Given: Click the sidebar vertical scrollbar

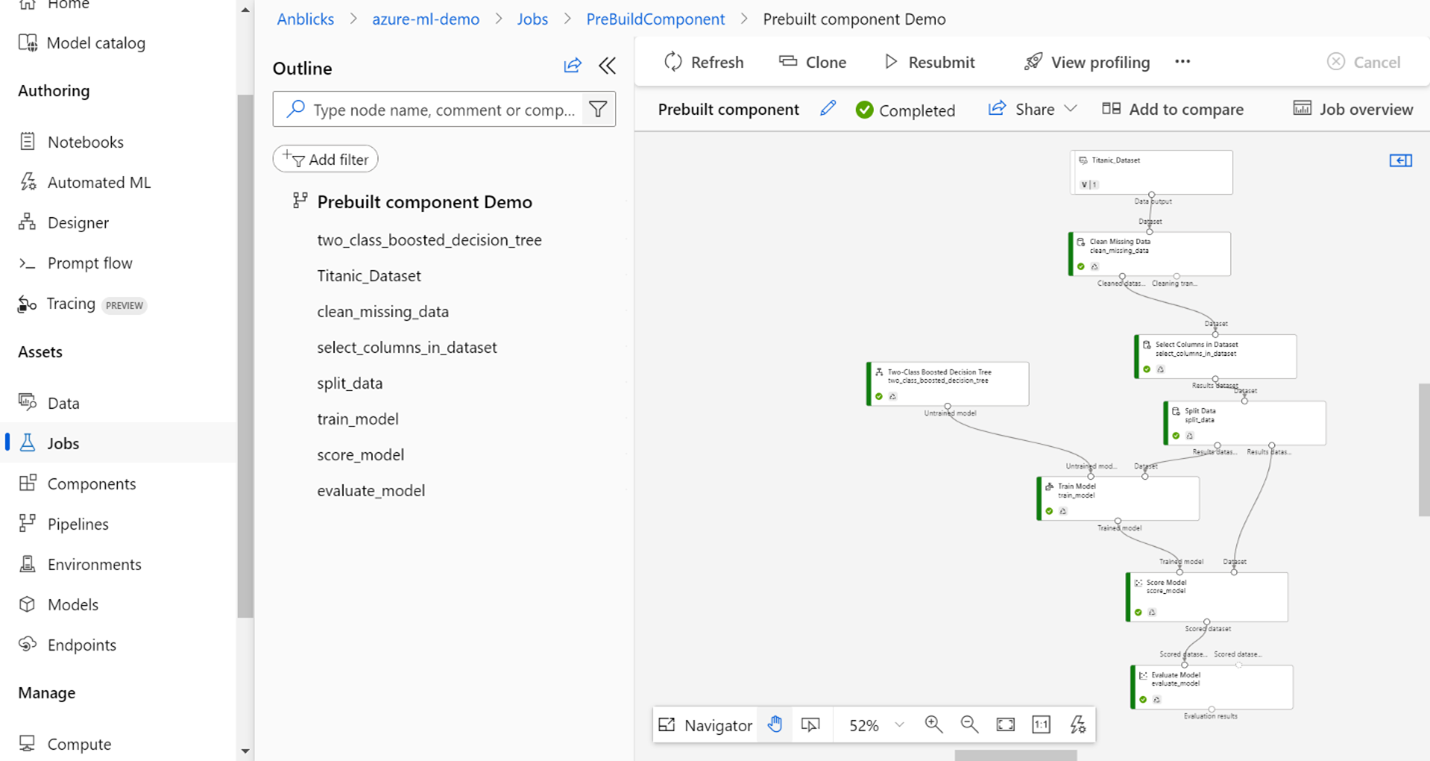Looking at the screenshot, I should [246, 356].
